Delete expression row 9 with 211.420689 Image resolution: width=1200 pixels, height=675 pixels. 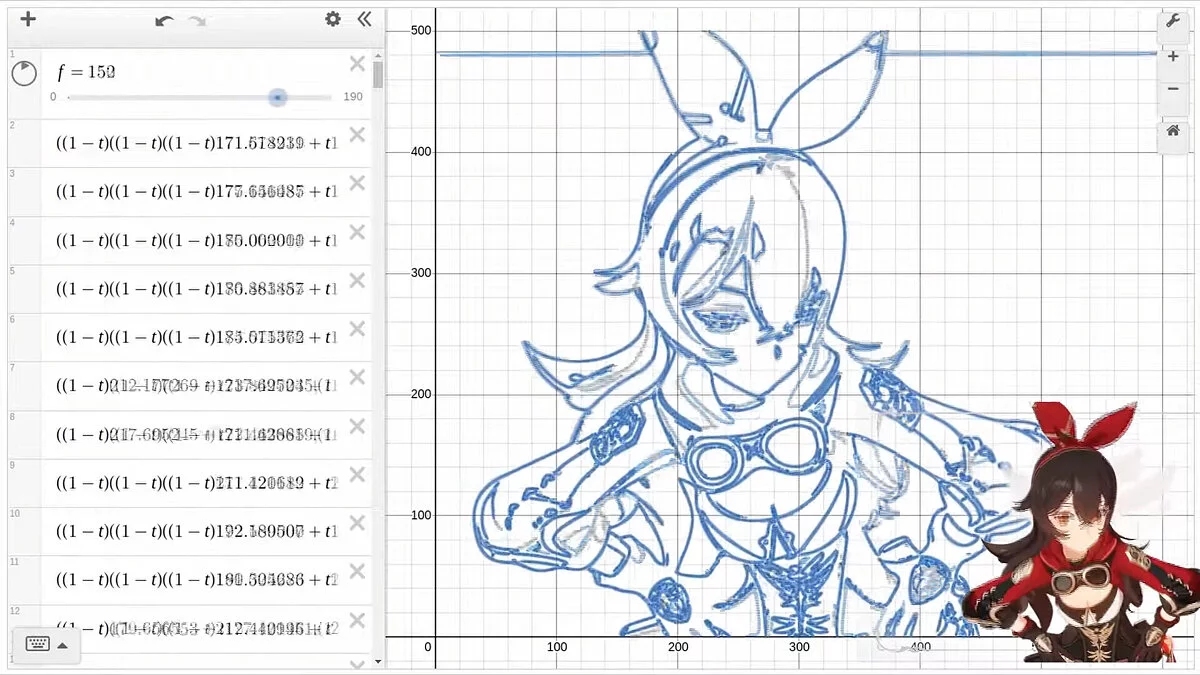[x=357, y=475]
